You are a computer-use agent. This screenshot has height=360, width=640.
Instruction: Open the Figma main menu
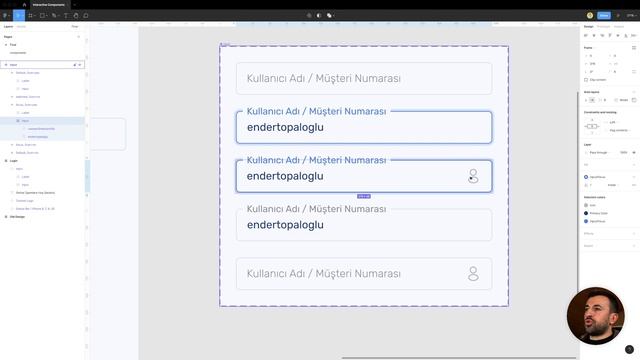[6, 16]
